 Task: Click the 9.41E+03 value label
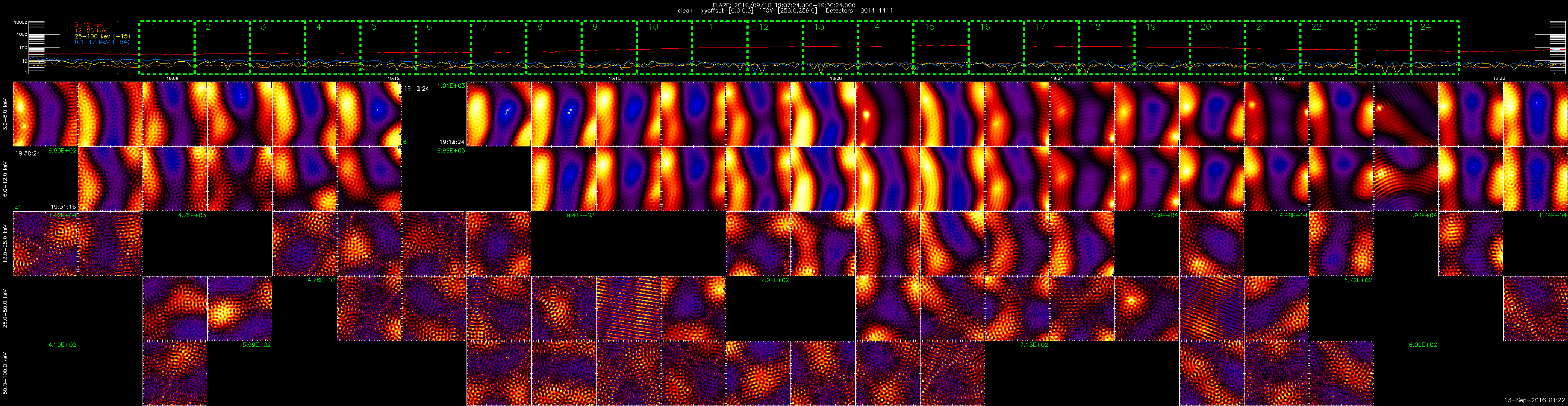coord(581,215)
